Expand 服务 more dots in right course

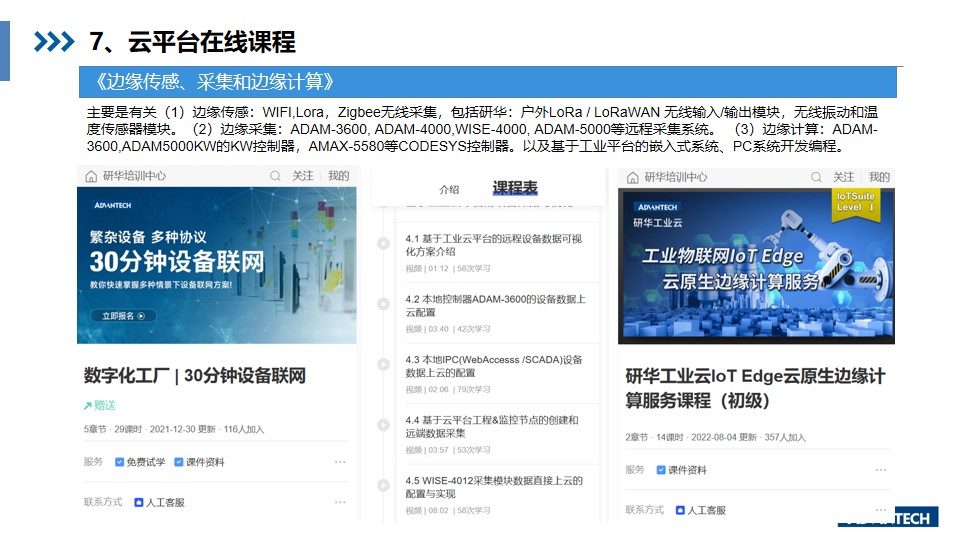(881, 470)
